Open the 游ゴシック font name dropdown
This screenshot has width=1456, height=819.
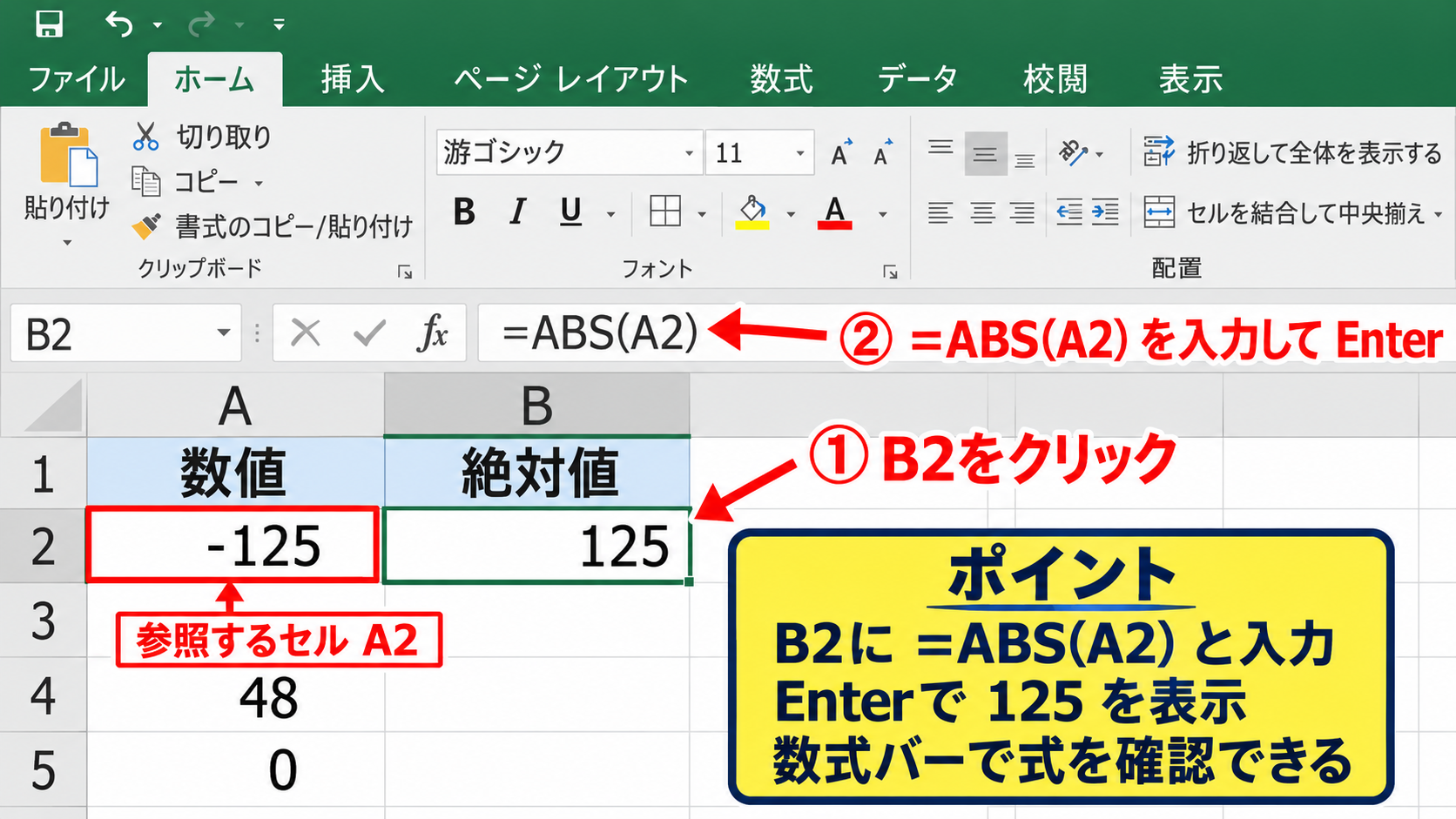pyautogui.click(x=690, y=154)
